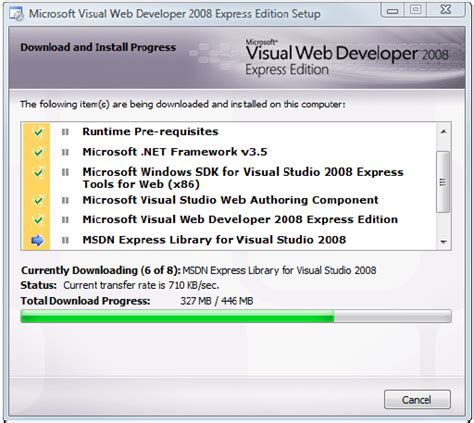This screenshot has width=474, height=423.
Task: Click the 327 MB / 446 MB value
Action: point(217,301)
